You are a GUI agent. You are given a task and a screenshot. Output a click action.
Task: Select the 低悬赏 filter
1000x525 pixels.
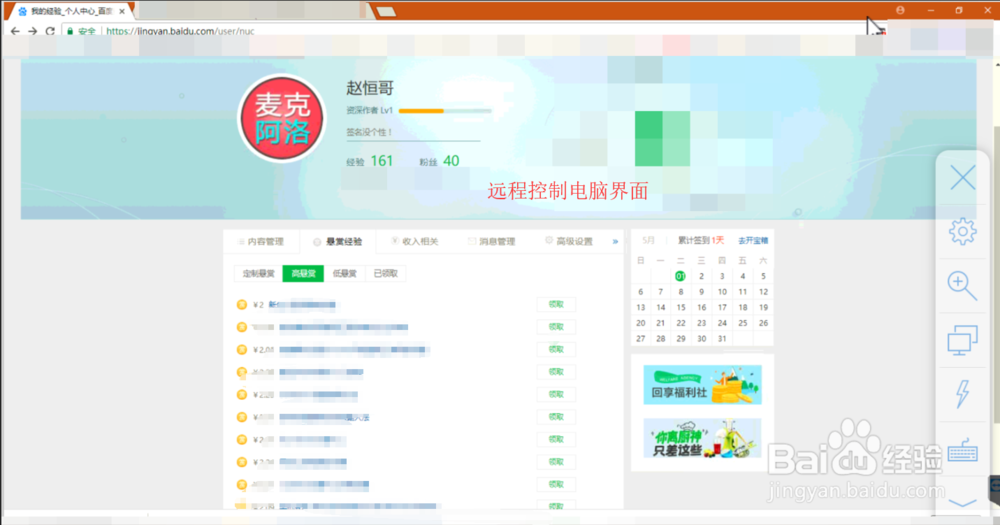pos(344,274)
